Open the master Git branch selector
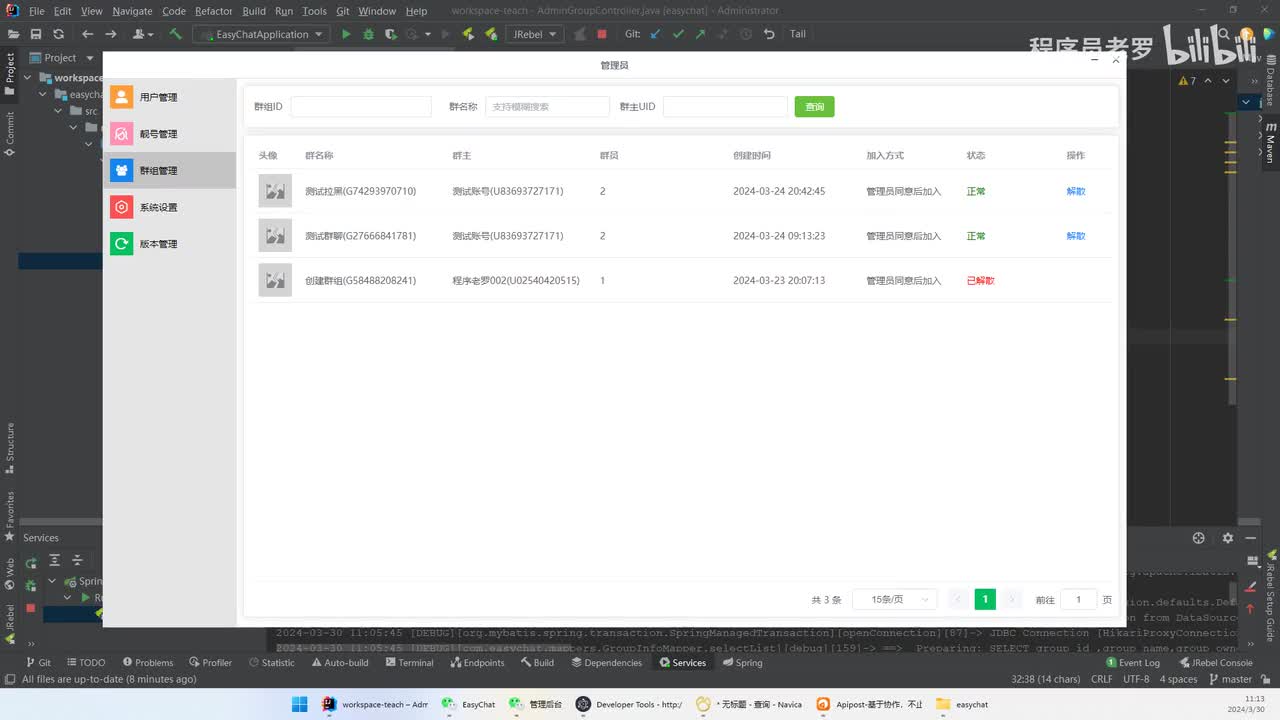This screenshot has height=720, width=1280. tap(1229, 679)
